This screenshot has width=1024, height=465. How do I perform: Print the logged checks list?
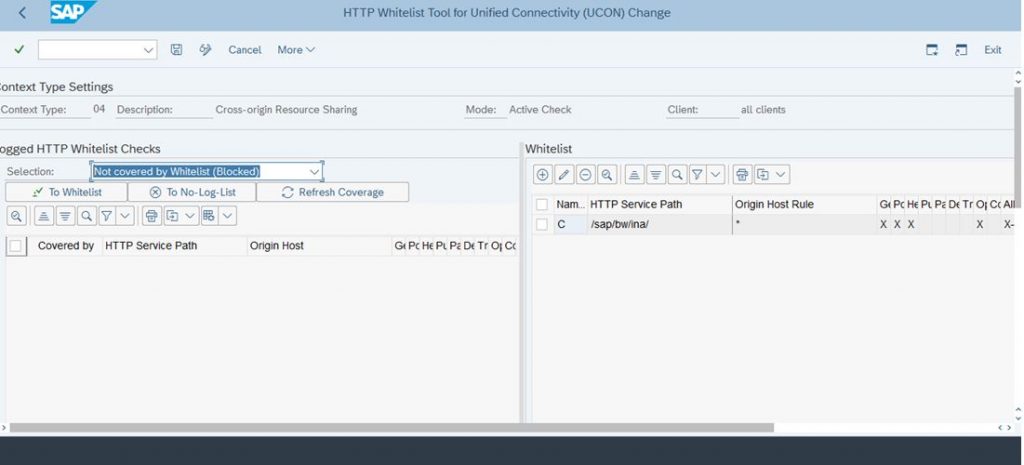coord(152,216)
